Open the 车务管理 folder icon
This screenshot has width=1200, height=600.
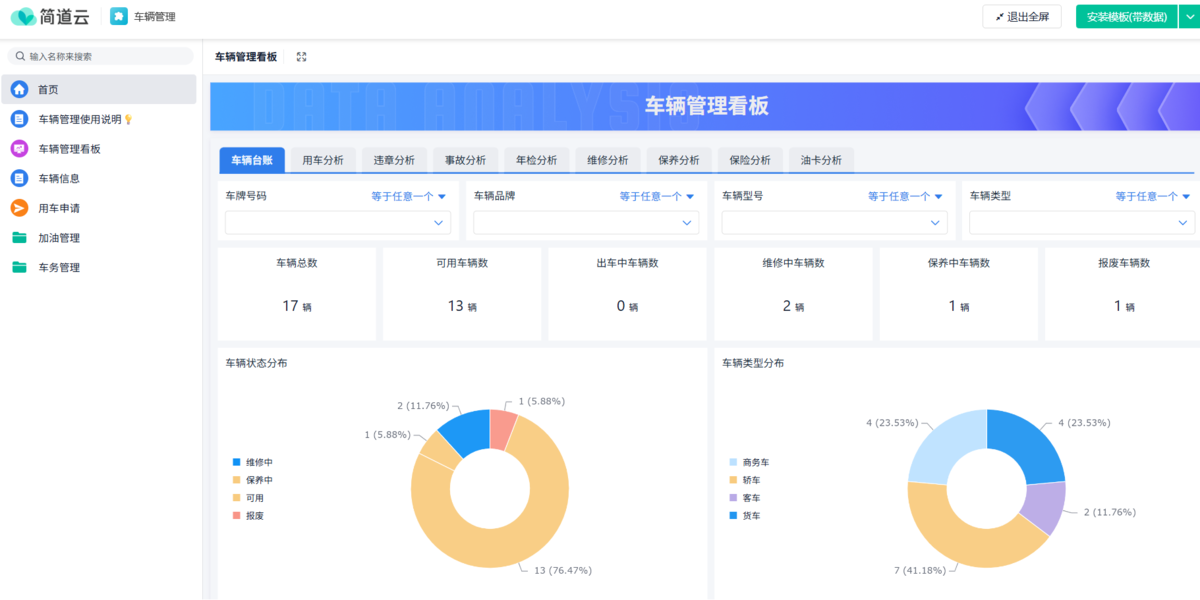[19, 268]
